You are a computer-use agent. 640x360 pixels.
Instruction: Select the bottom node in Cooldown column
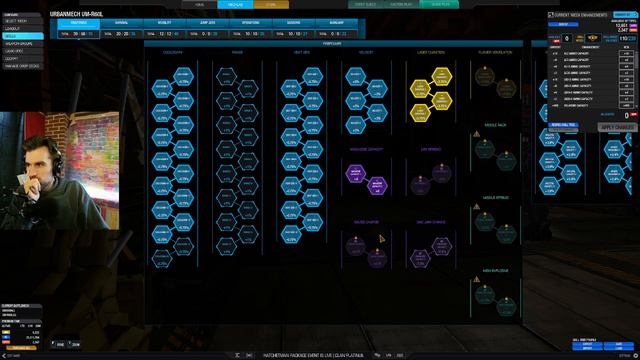coord(162,258)
